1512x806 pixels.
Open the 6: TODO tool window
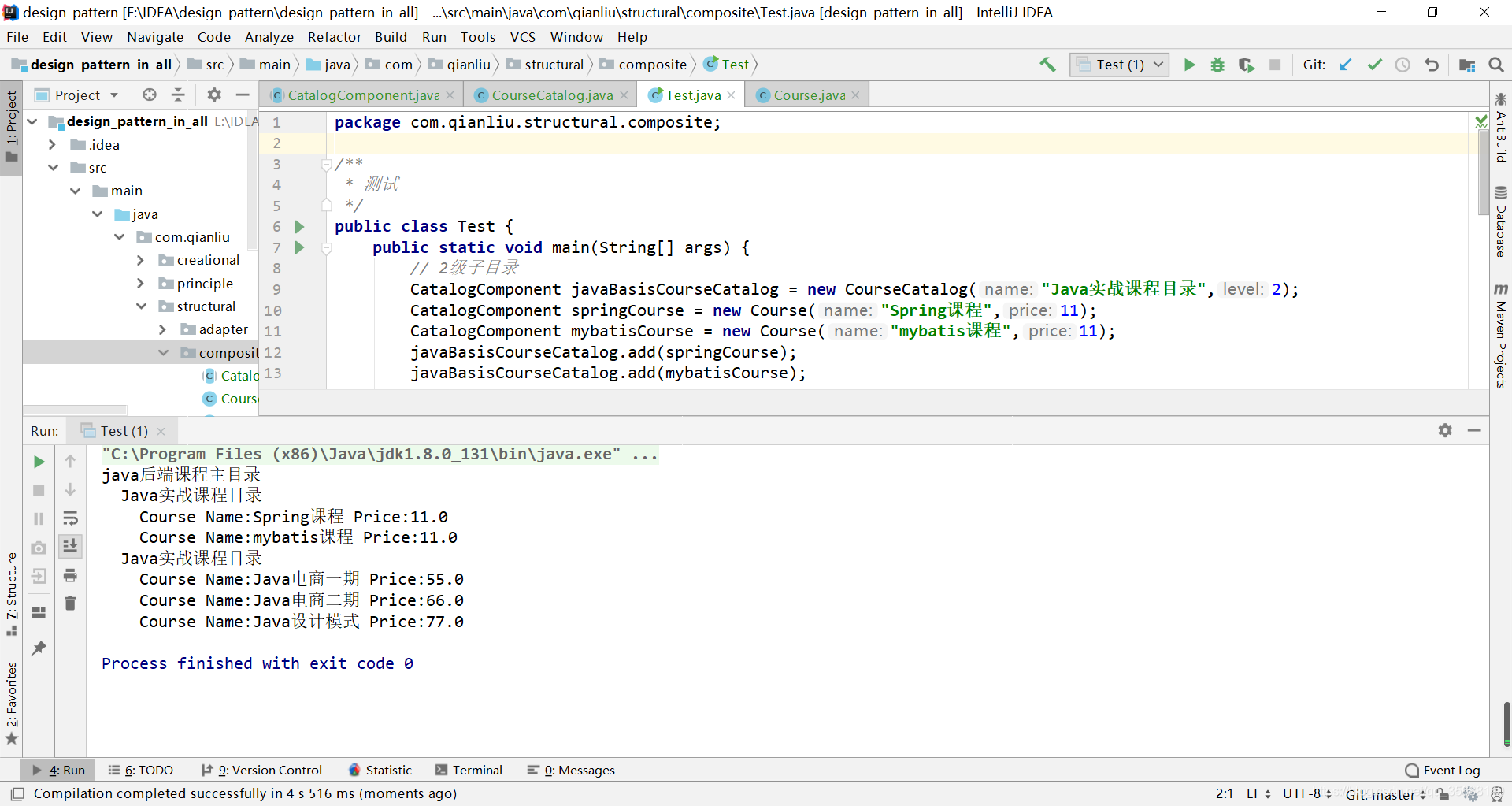coord(141,771)
